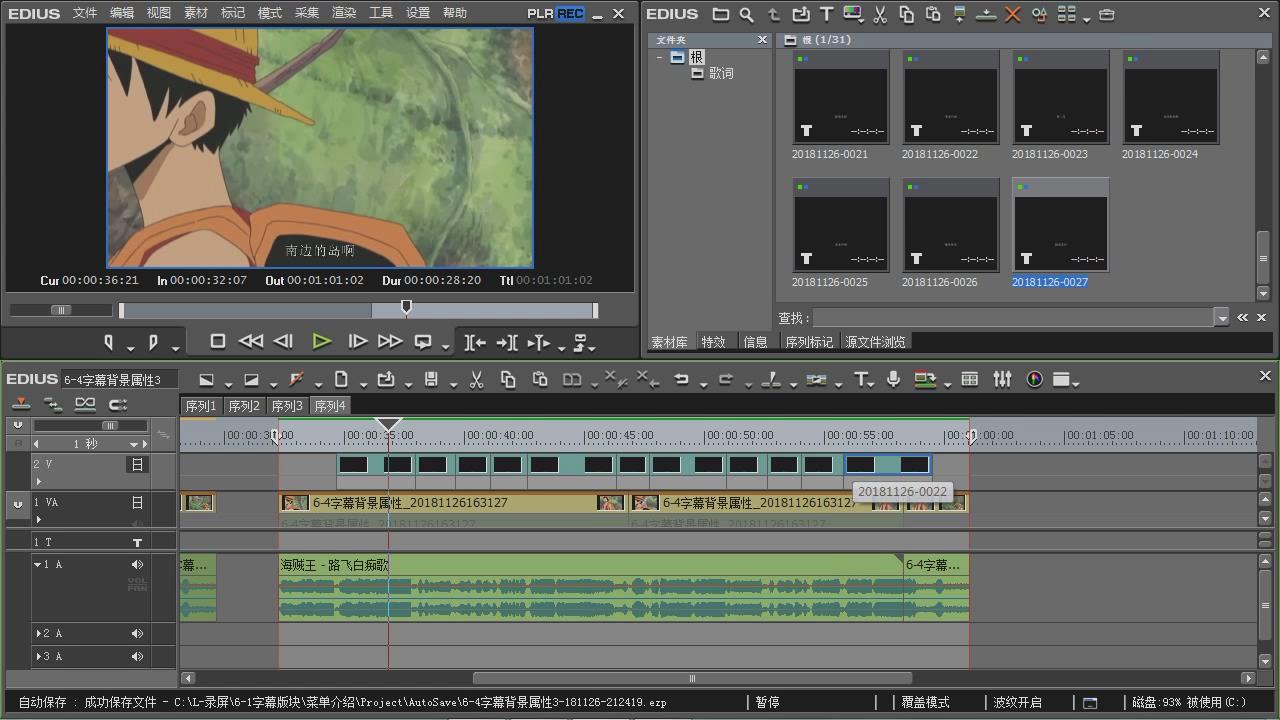Image resolution: width=1280 pixels, height=720 pixels.
Task: Click the timeline Create Title T icon
Action: [861, 379]
